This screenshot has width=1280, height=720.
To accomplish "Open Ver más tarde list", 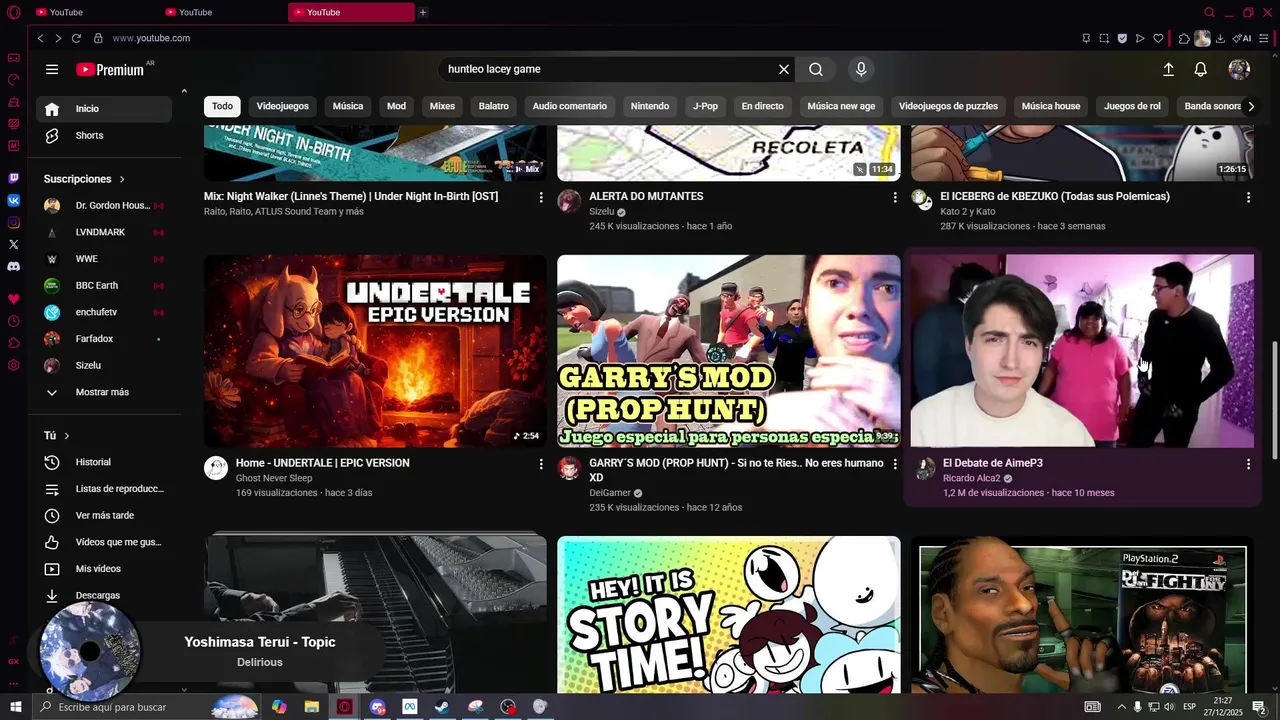I will 104,515.
